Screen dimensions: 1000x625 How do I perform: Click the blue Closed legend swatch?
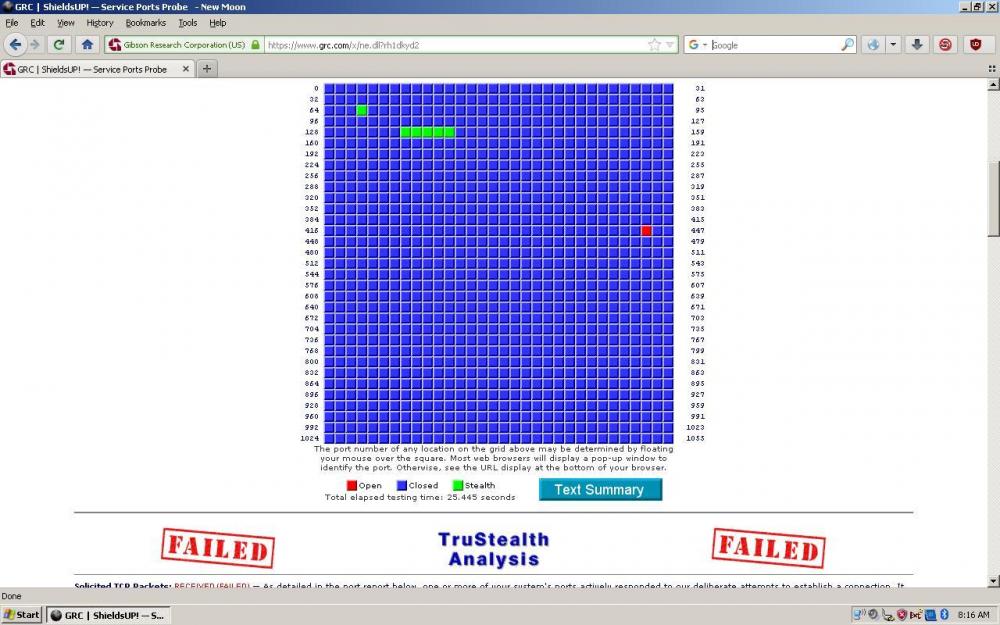402,485
